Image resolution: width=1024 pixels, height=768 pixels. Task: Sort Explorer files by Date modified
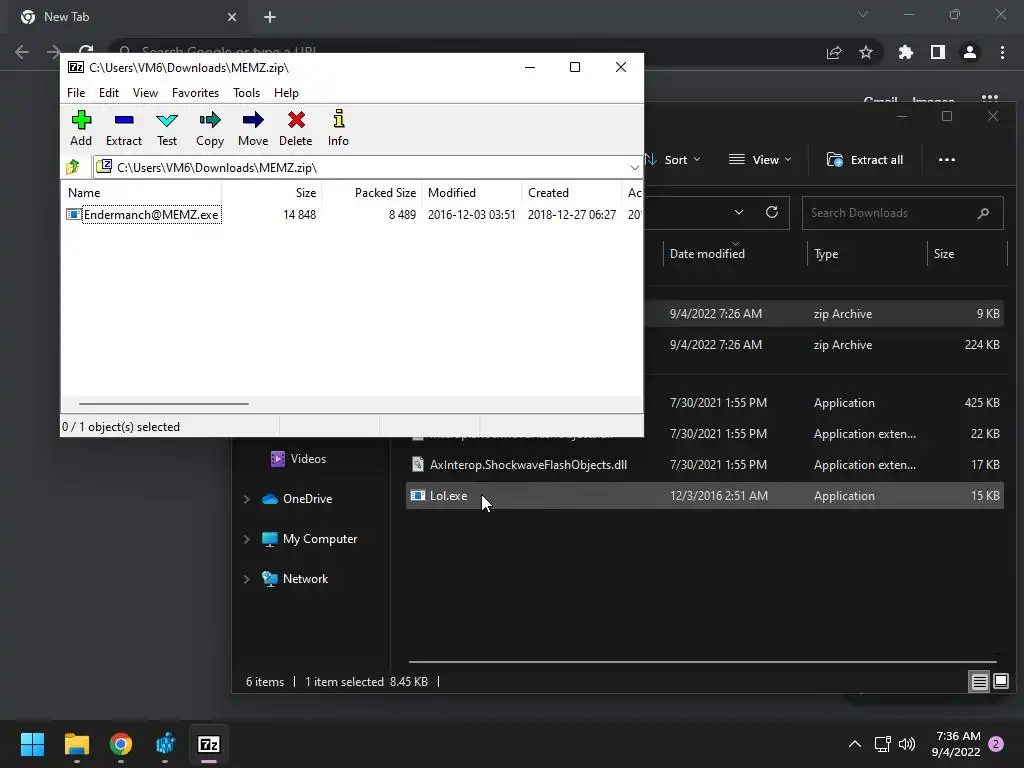click(x=707, y=254)
